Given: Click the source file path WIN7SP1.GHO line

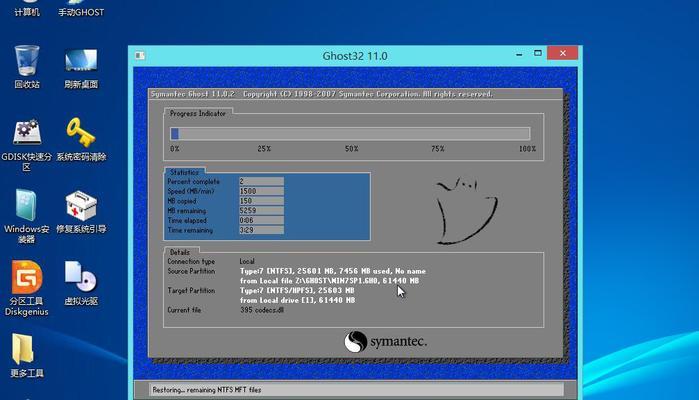Looking at the screenshot, I should tap(329, 281).
